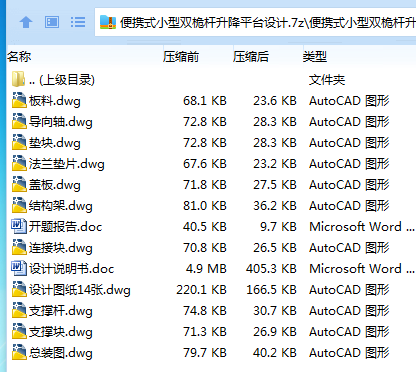416x372 pixels.
Task: Click the 71.8 KB size of 盖板.dwg
Action: [x=205, y=185]
